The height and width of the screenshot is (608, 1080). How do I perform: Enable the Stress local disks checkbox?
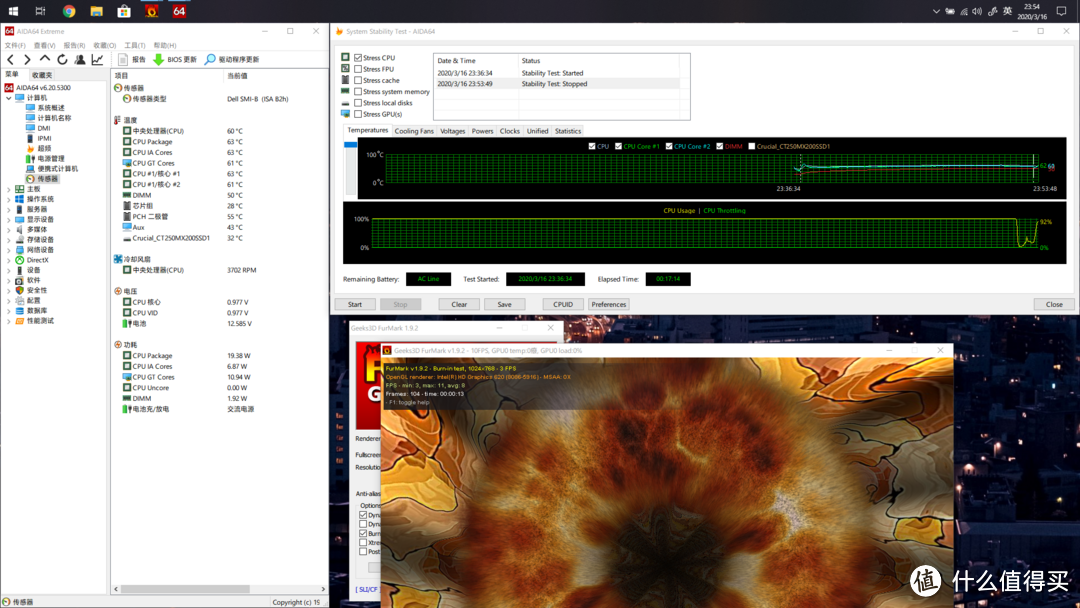358,103
